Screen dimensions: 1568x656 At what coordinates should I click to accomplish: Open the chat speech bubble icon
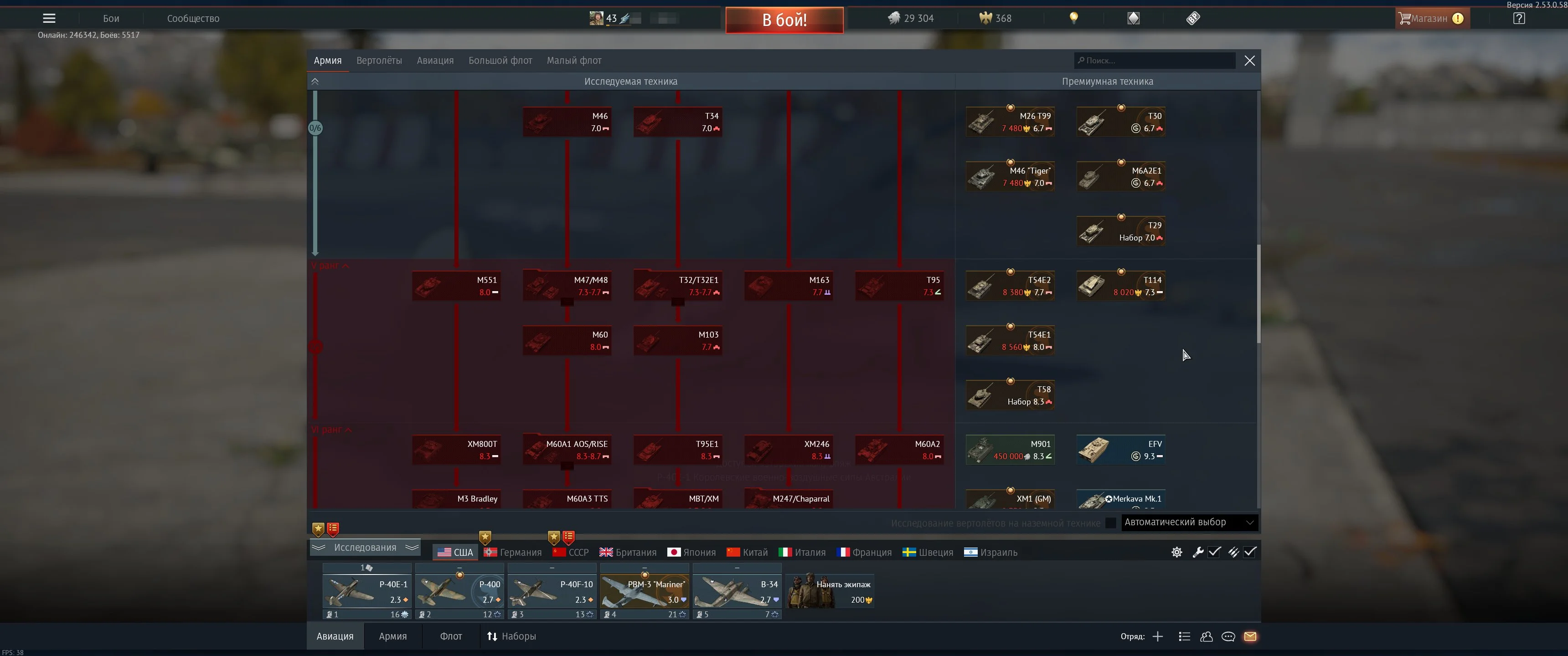click(1228, 636)
